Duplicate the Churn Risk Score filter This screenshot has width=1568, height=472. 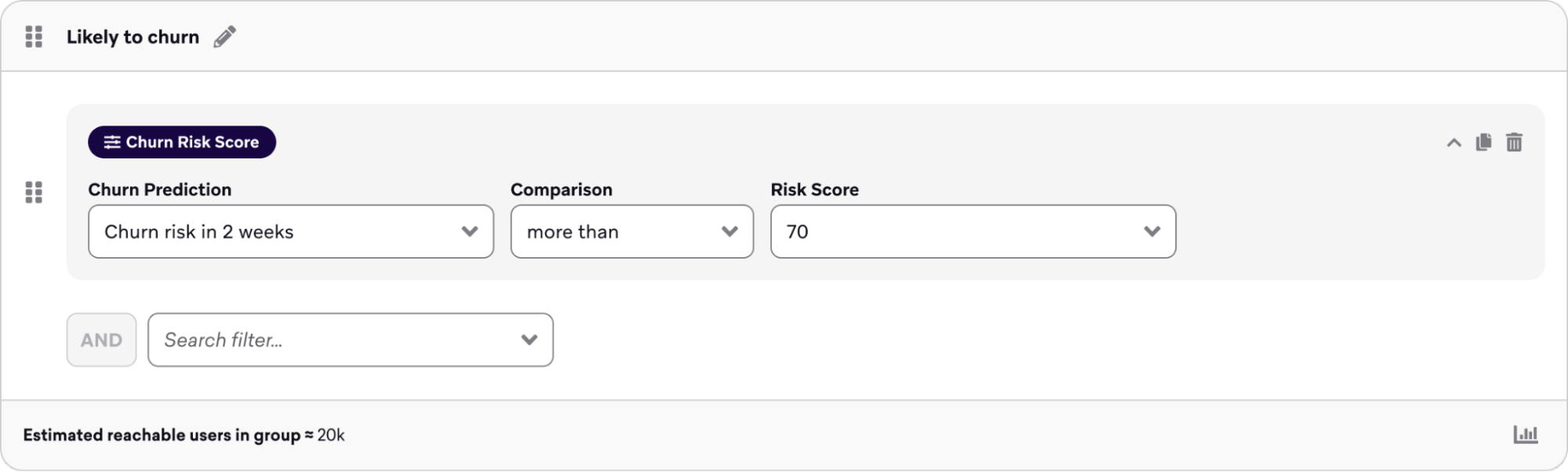pos(1483,142)
